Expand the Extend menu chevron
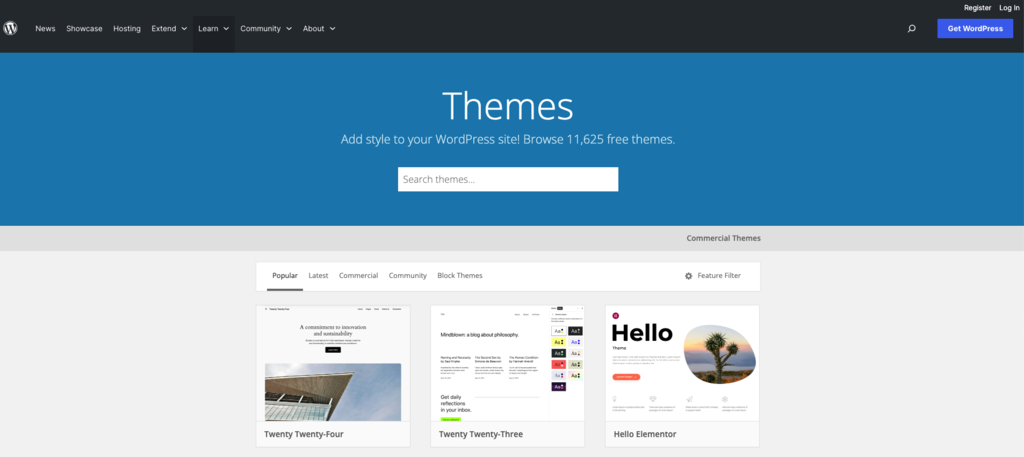 click(184, 29)
